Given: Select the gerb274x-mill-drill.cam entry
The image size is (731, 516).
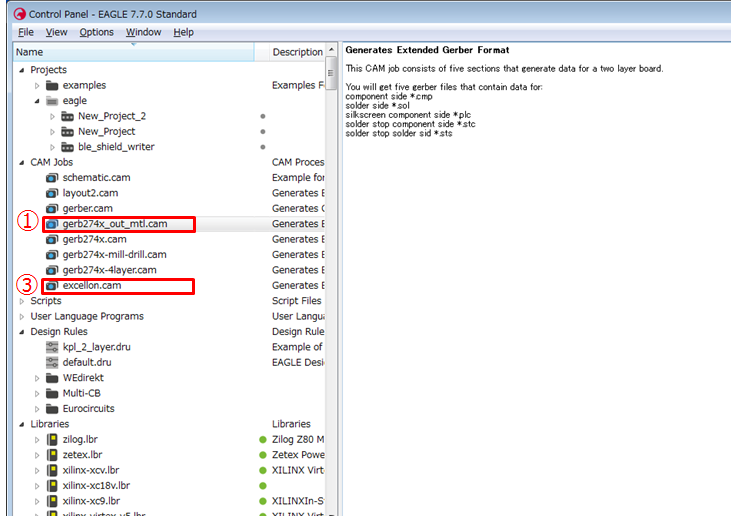Looking at the screenshot, I should tap(114, 255).
